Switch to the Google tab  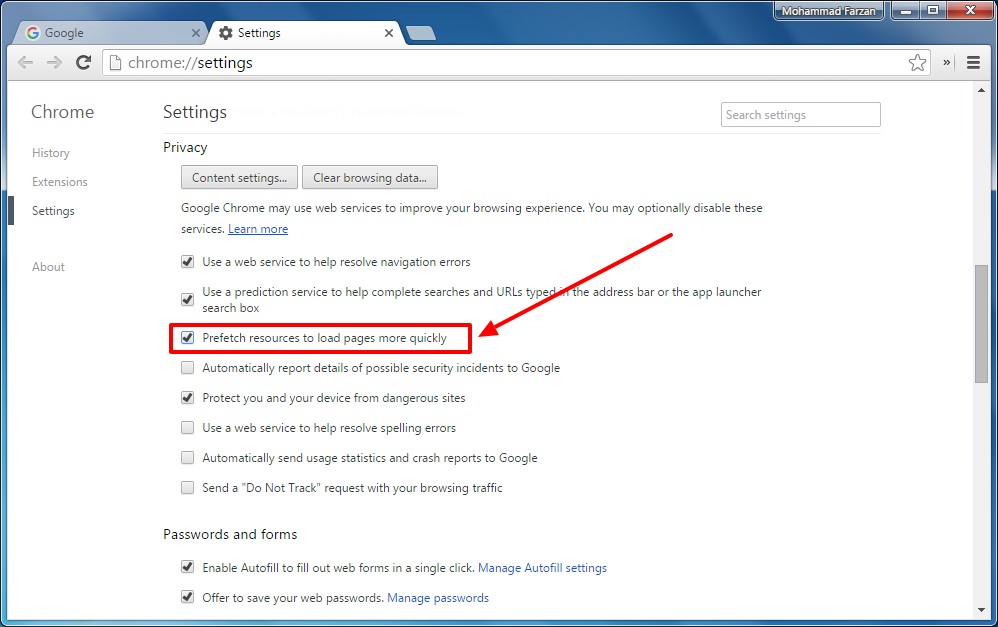coord(108,33)
